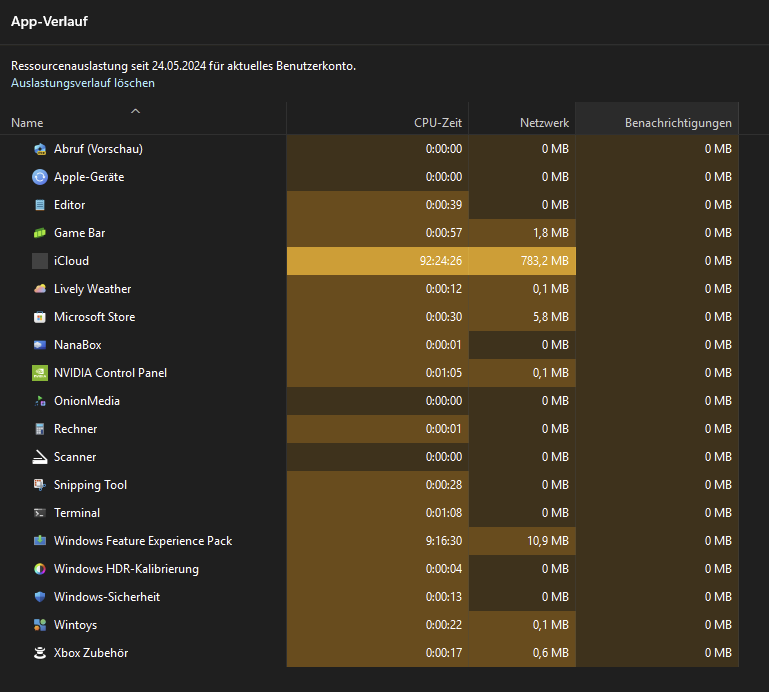The height and width of the screenshot is (692, 769).
Task: Click the NanaBox icon
Action: tap(40, 345)
